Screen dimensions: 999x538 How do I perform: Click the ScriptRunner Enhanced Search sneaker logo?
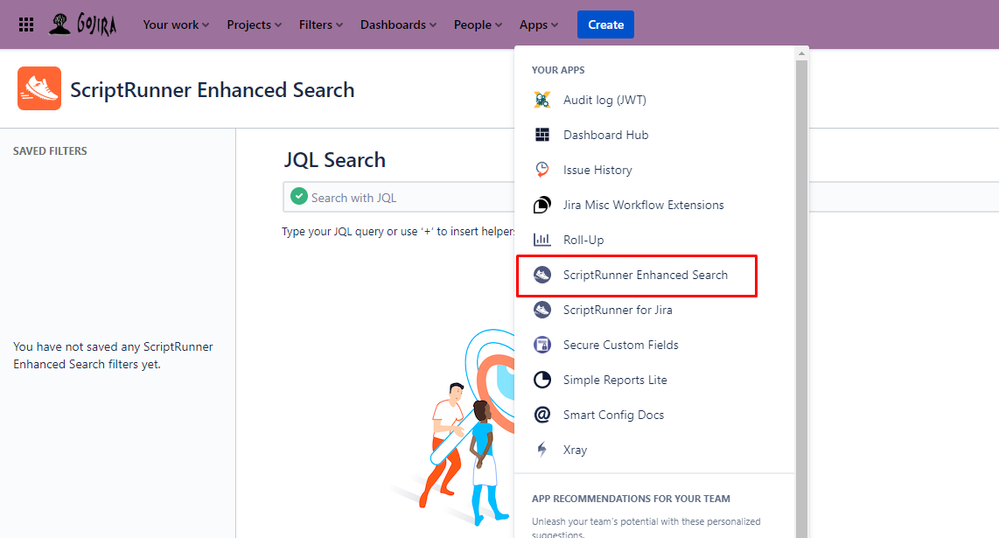(x=40, y=89)
